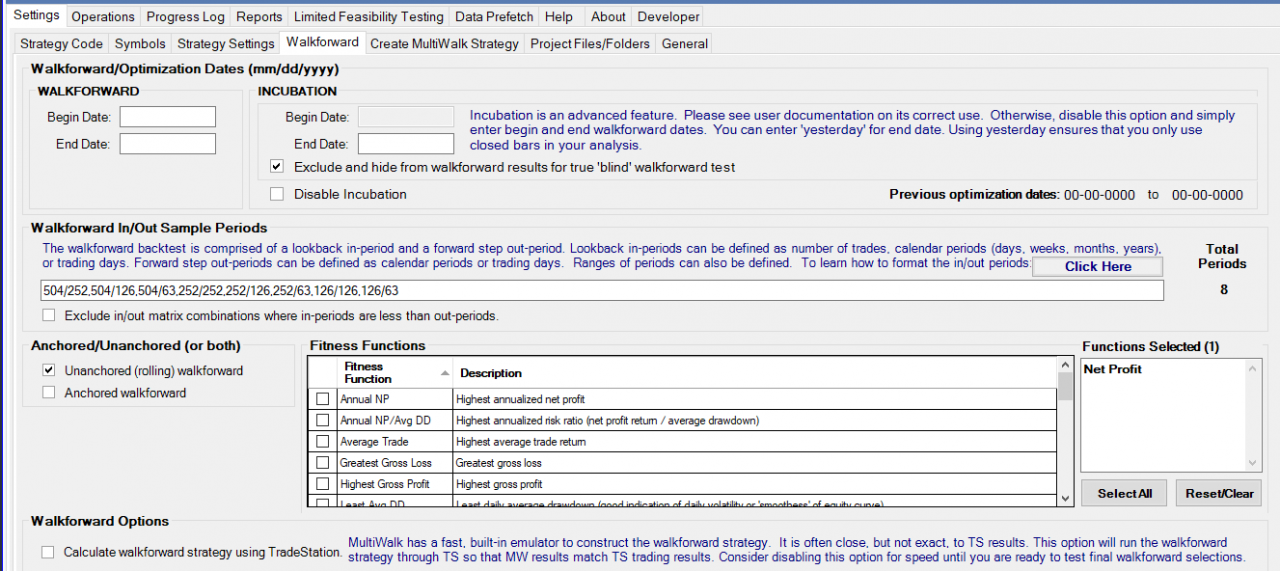Check the Annual NP fitness function
1280x571 pixels.
point(322,399)
